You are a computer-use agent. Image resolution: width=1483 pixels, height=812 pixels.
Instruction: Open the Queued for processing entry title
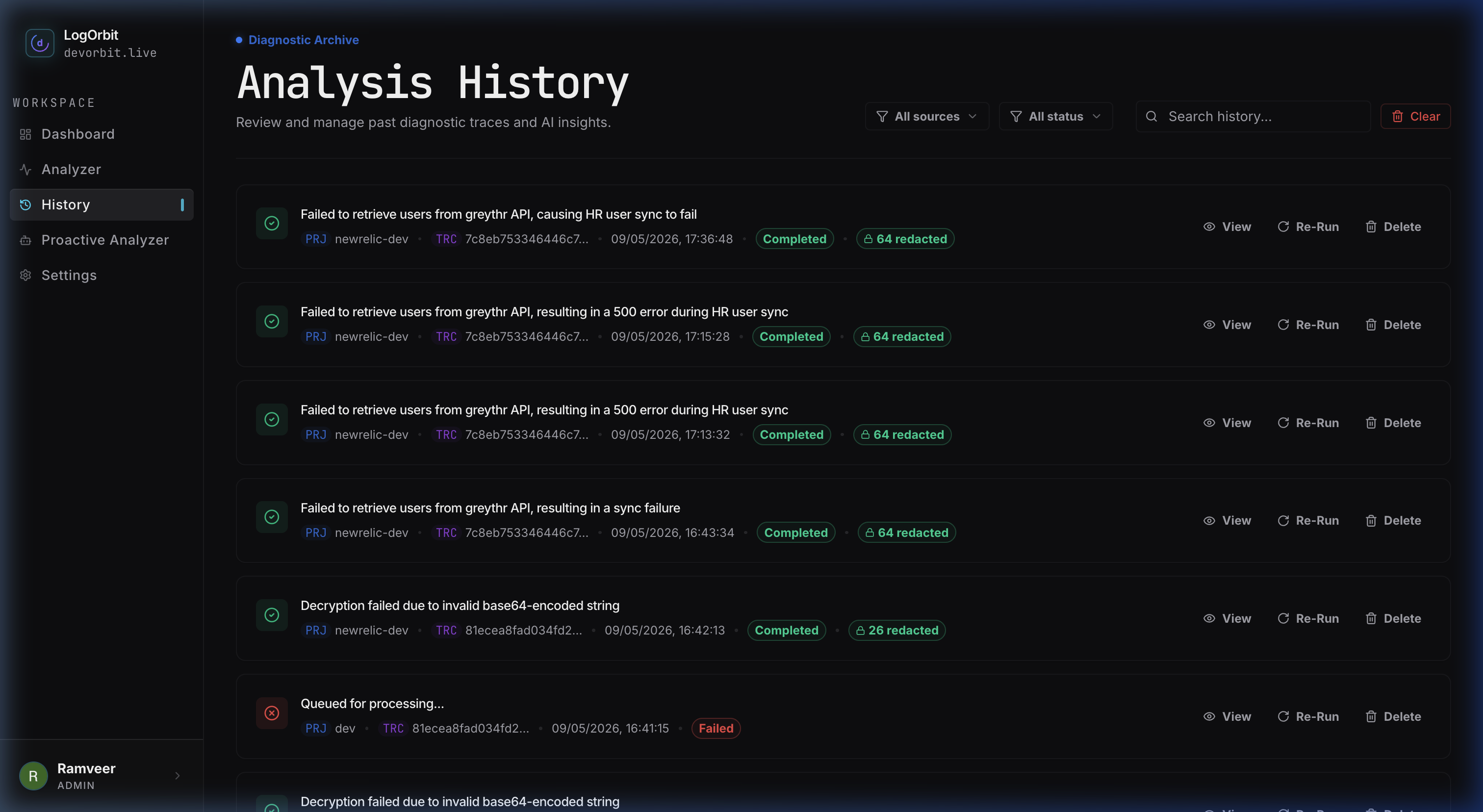click(372, 703)
